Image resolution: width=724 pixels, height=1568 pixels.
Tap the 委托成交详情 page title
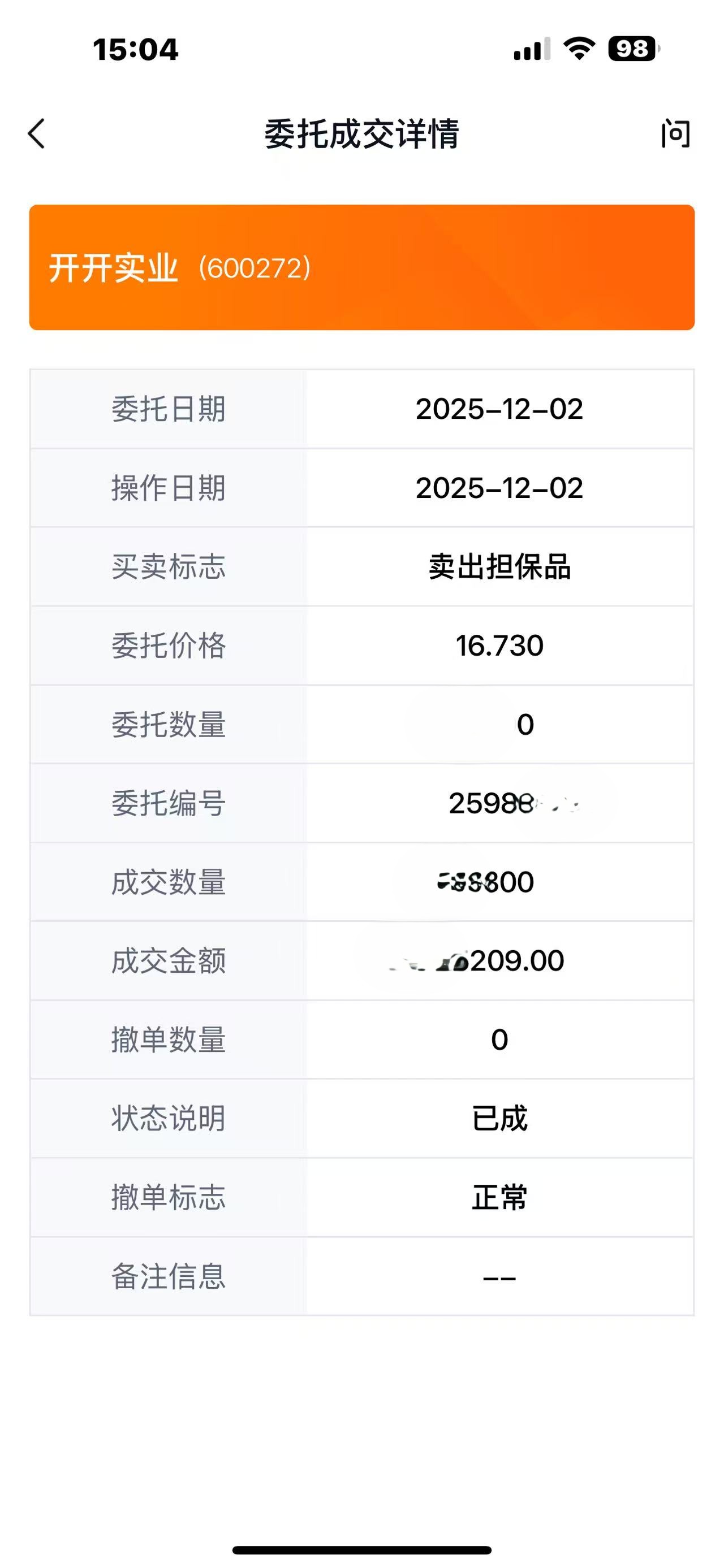point(361,134)
